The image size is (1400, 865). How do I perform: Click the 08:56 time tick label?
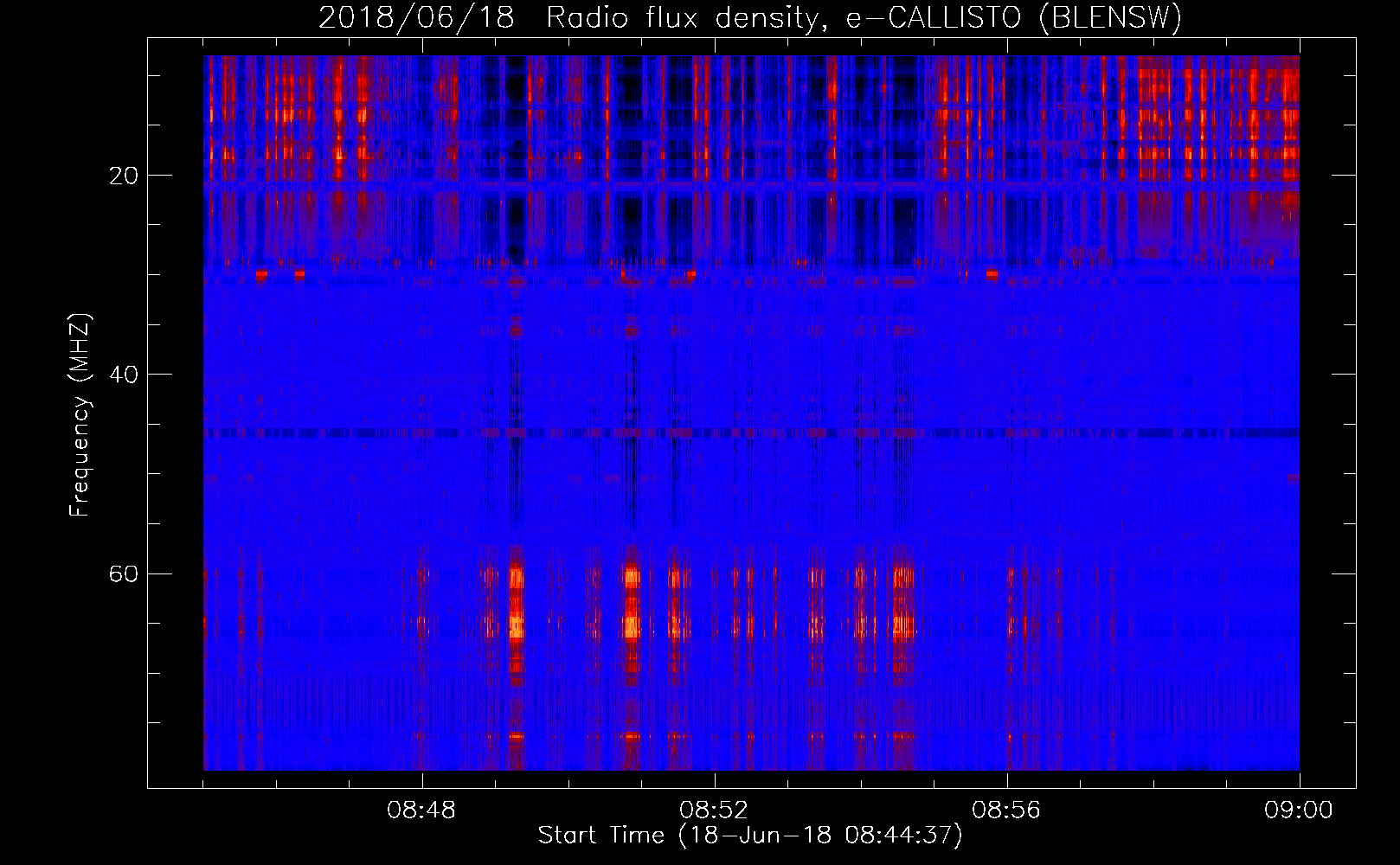(1007, 811)
